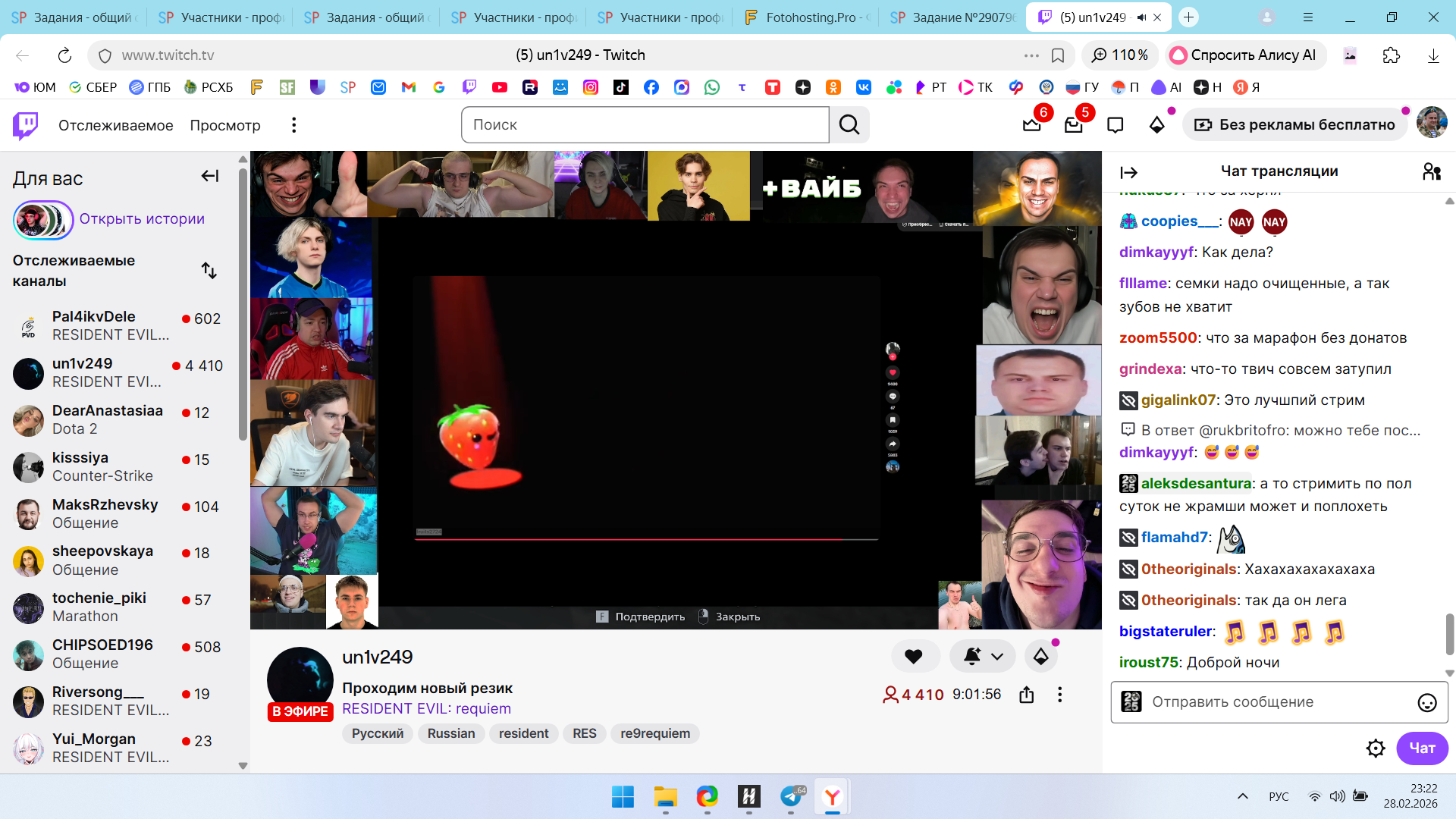Open the emoji picker in chat

point(1426,703)
